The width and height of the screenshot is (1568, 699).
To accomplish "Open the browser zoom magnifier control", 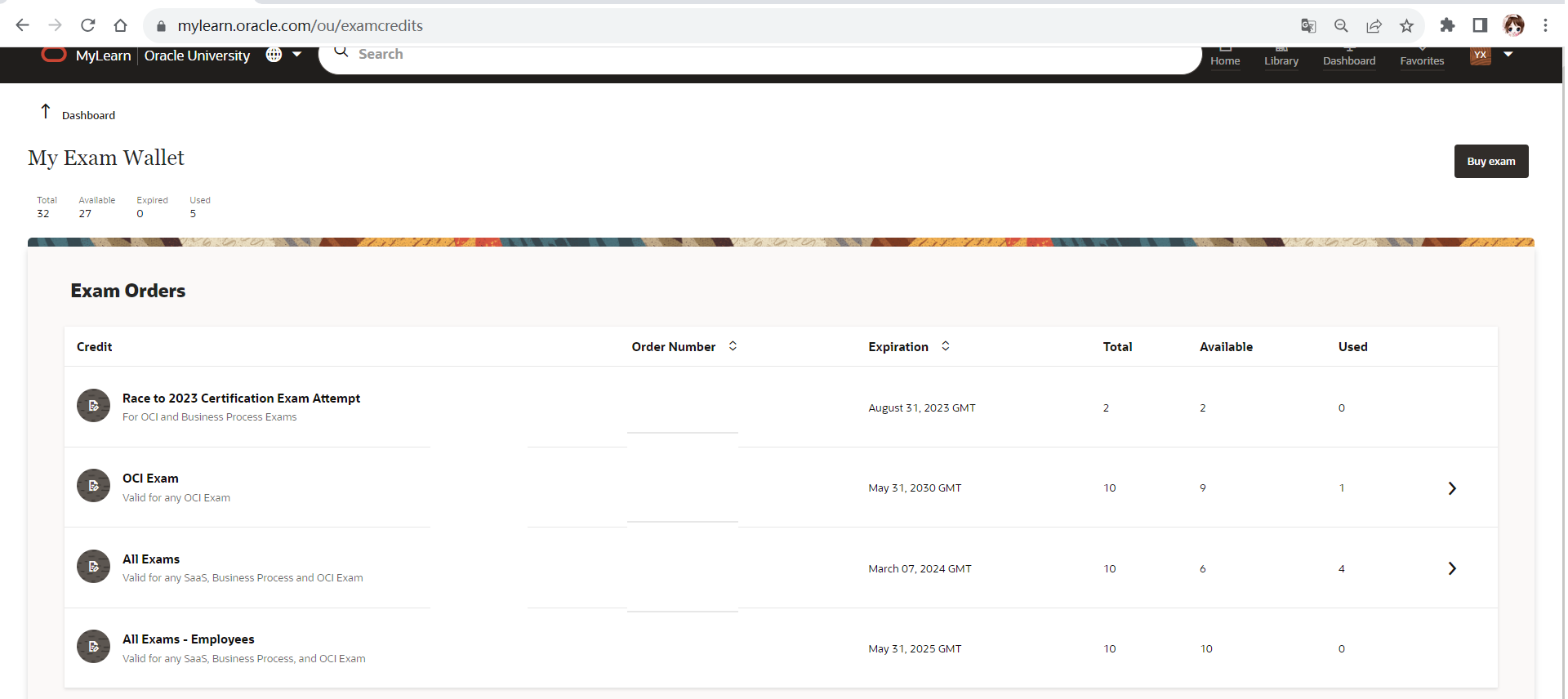I will pos(1341,26).
